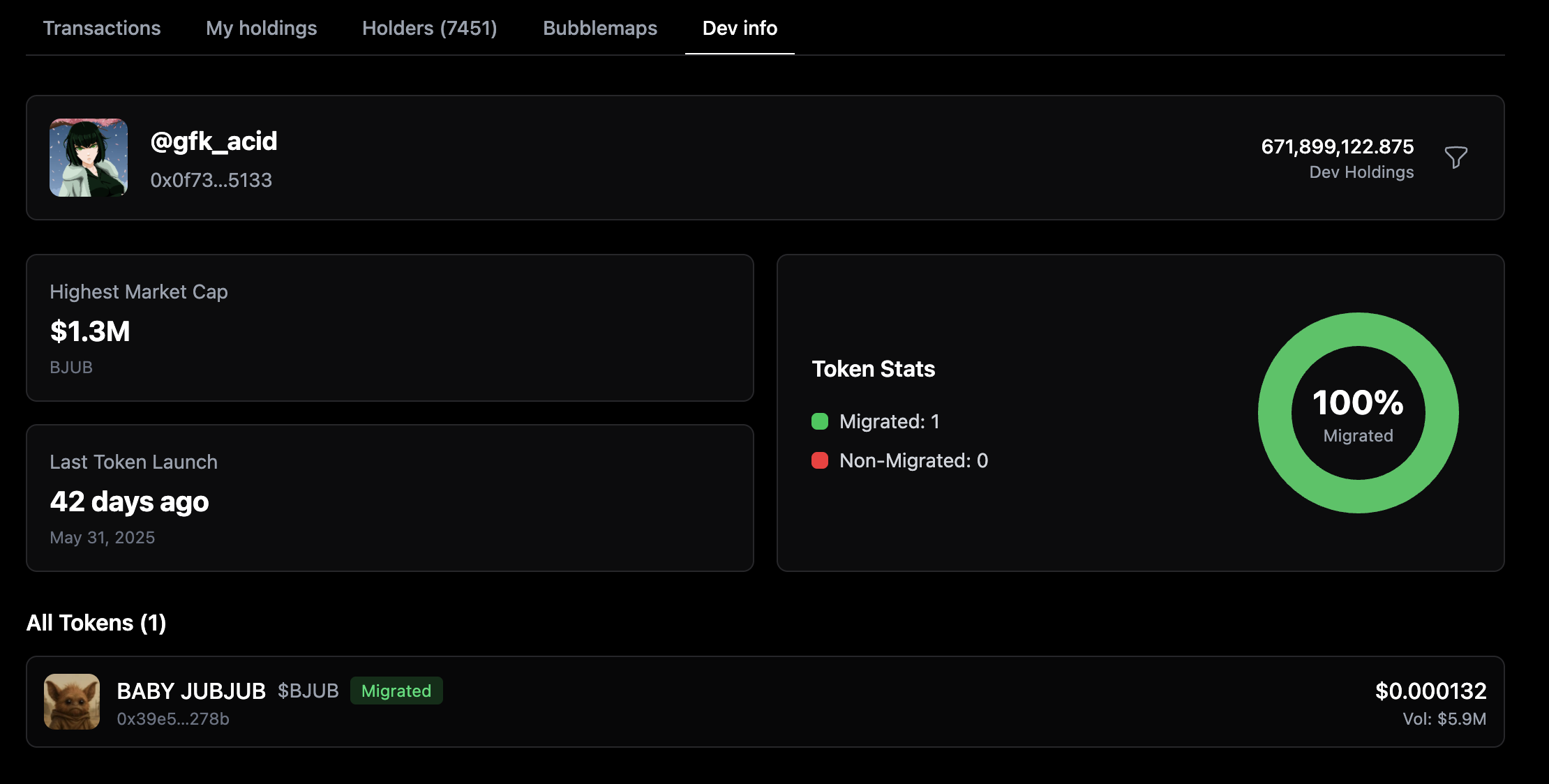Open the Holders (7451) tab
This screenshot has width=1549, height=784.
click(429, 28)
